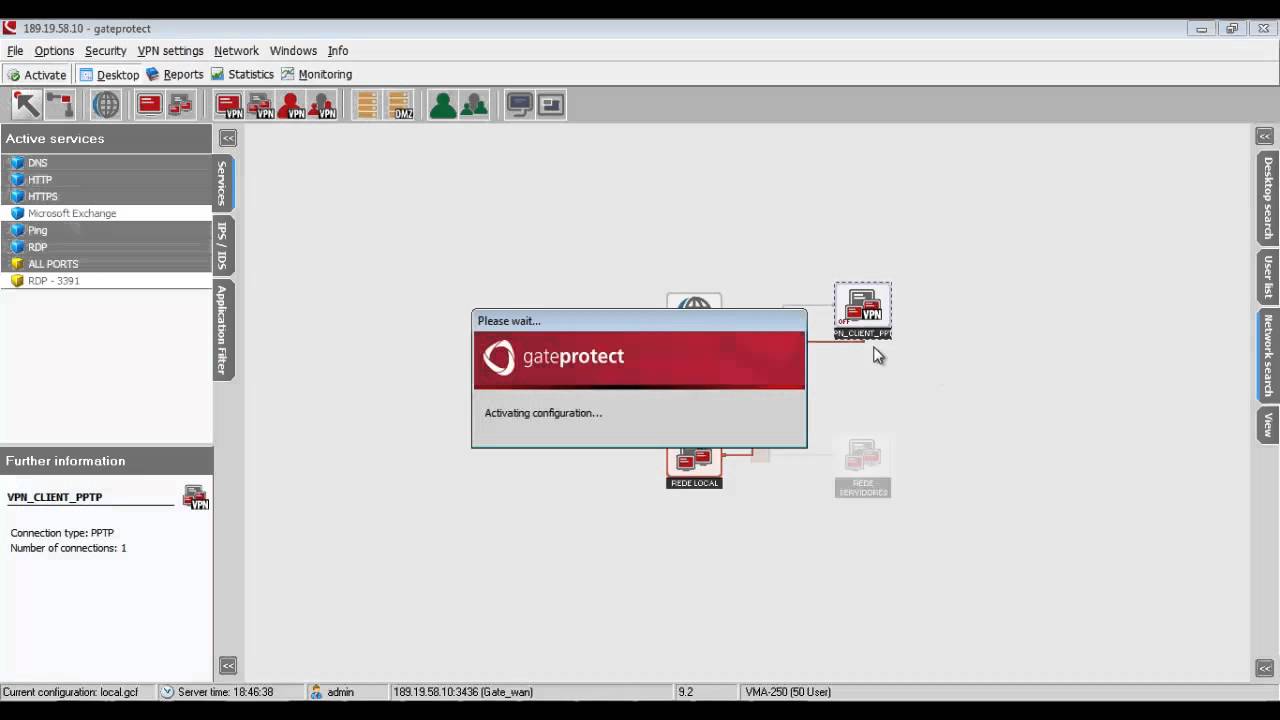The height and width of the screenshot is (720, 1280).
Task: Open the View side tab
Action: click(x=1267, y=425)
